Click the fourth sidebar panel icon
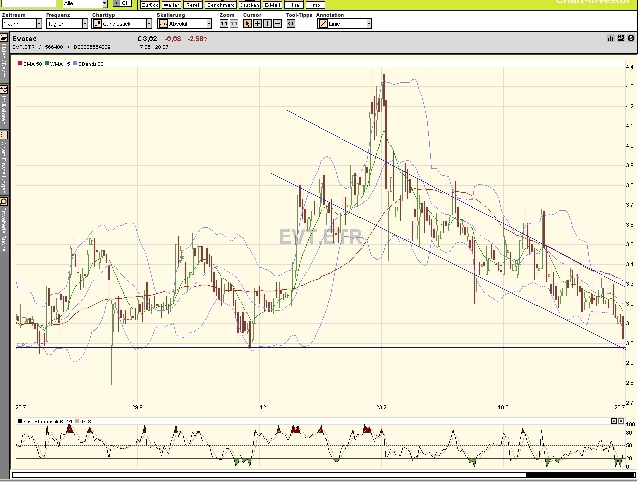Image resolution: width=640 pixels, height=482 pixels. point(4,202)
